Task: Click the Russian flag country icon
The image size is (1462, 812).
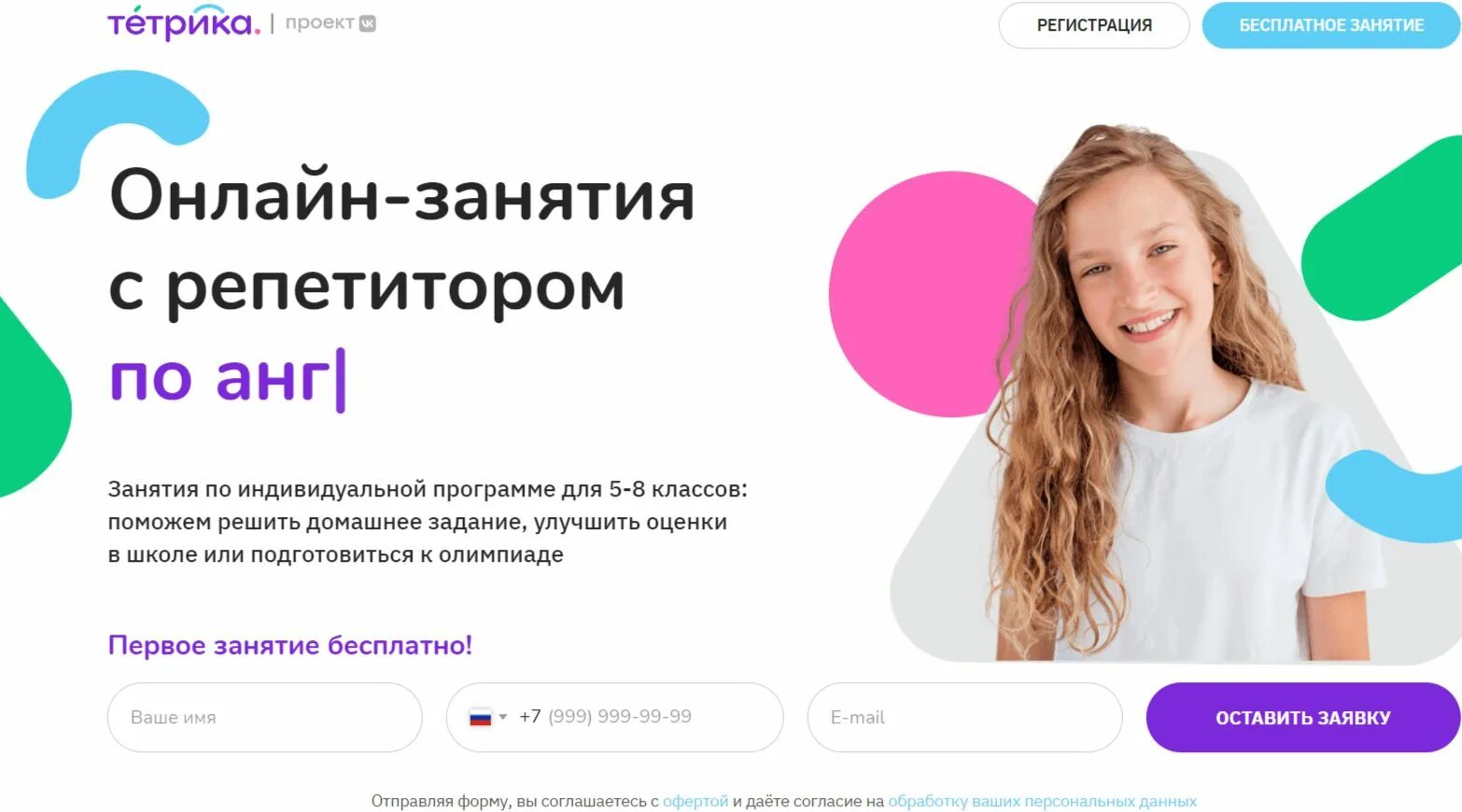Action: click(x=480, y=717)
